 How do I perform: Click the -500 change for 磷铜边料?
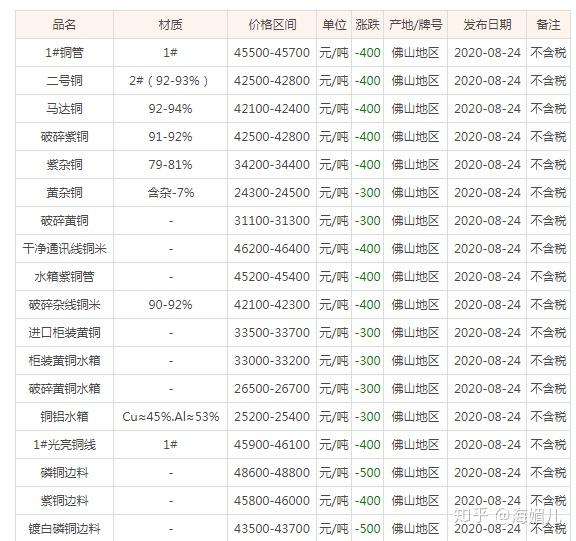367,473
